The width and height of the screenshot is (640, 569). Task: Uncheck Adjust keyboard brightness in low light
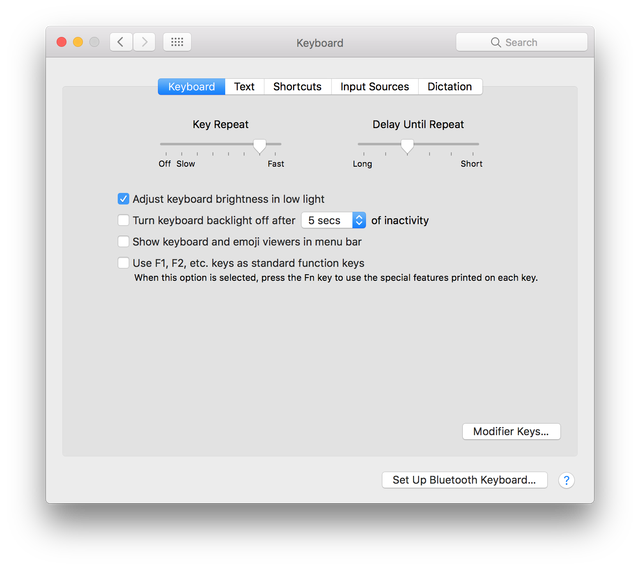123,199
